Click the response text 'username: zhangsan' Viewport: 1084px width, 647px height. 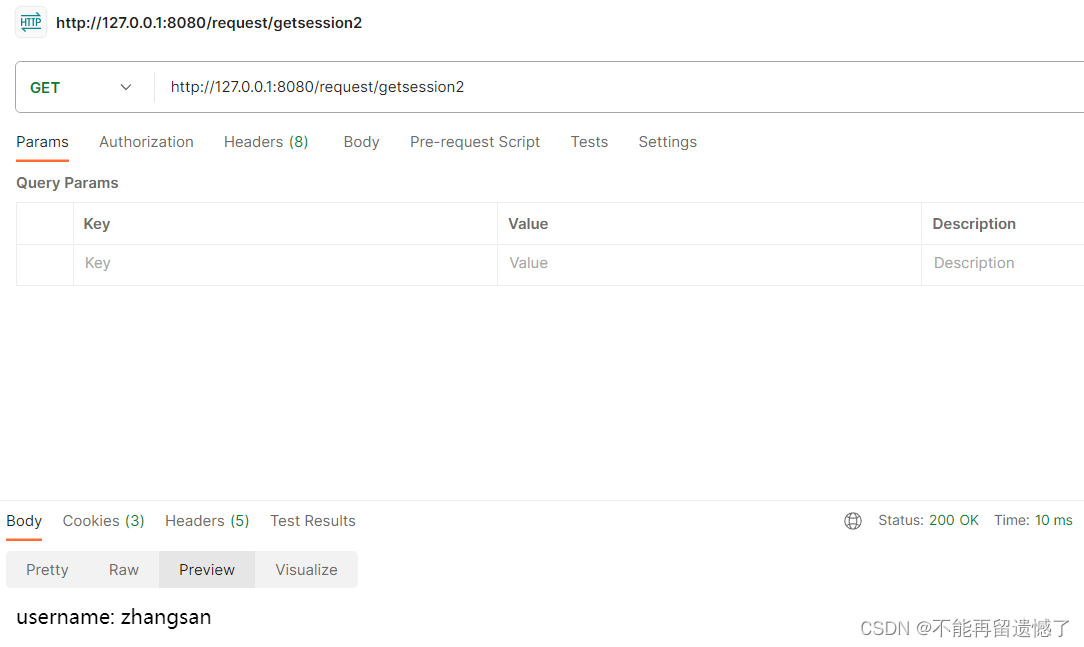pos(114,617)
